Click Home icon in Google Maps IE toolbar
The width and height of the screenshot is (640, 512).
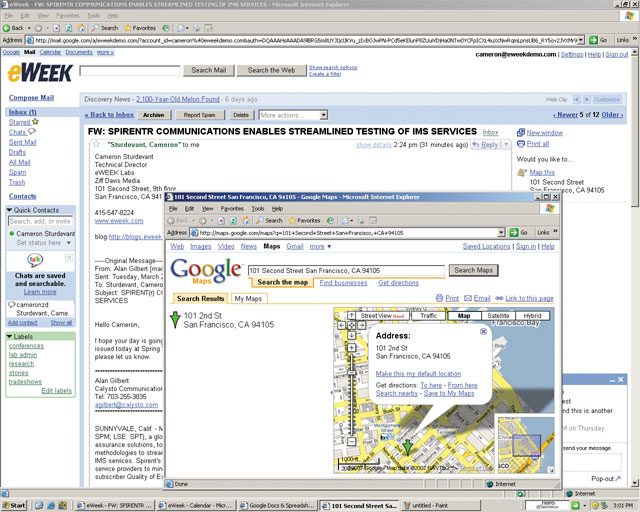click(245, 220)
